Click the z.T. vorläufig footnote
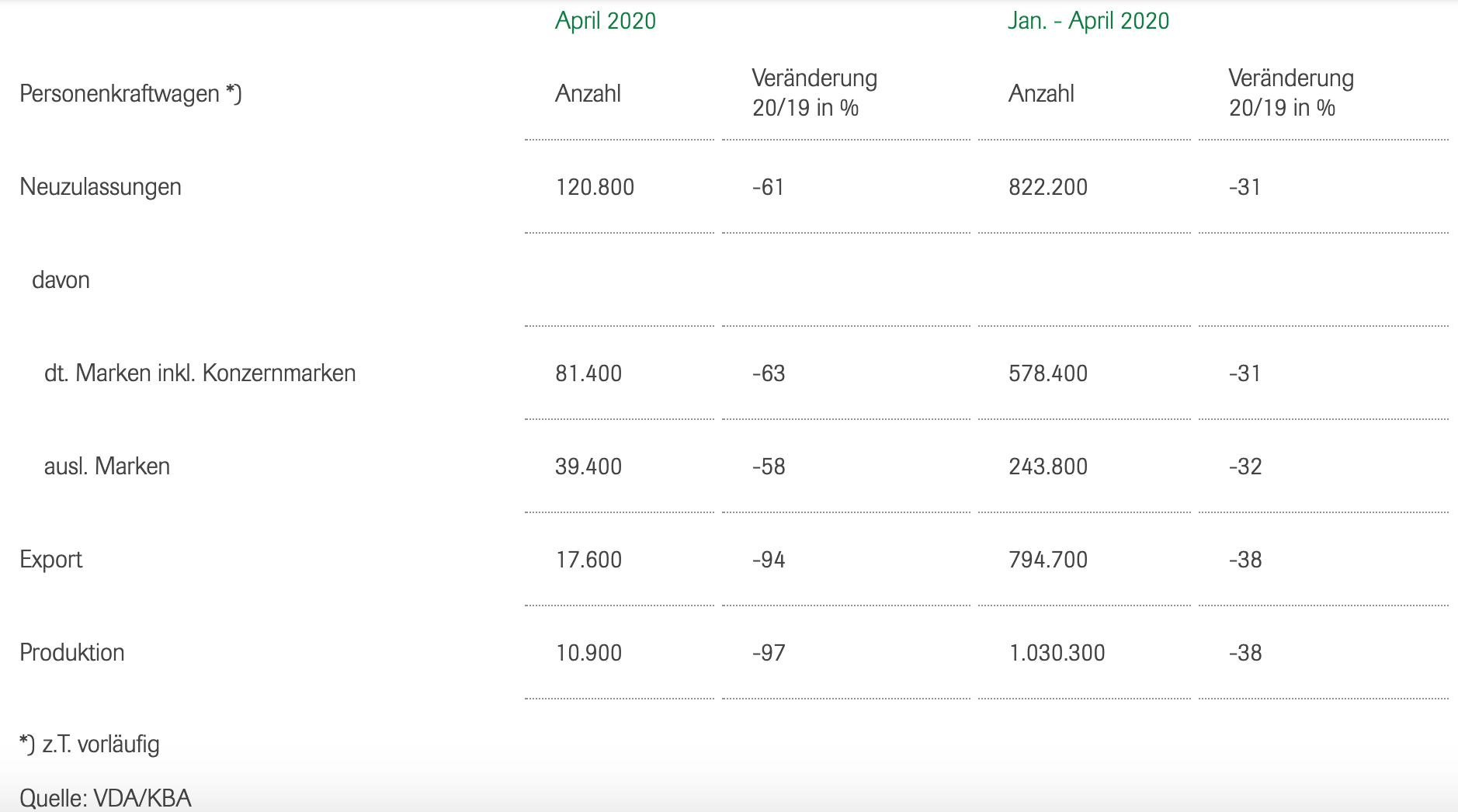 click(89, 744)
